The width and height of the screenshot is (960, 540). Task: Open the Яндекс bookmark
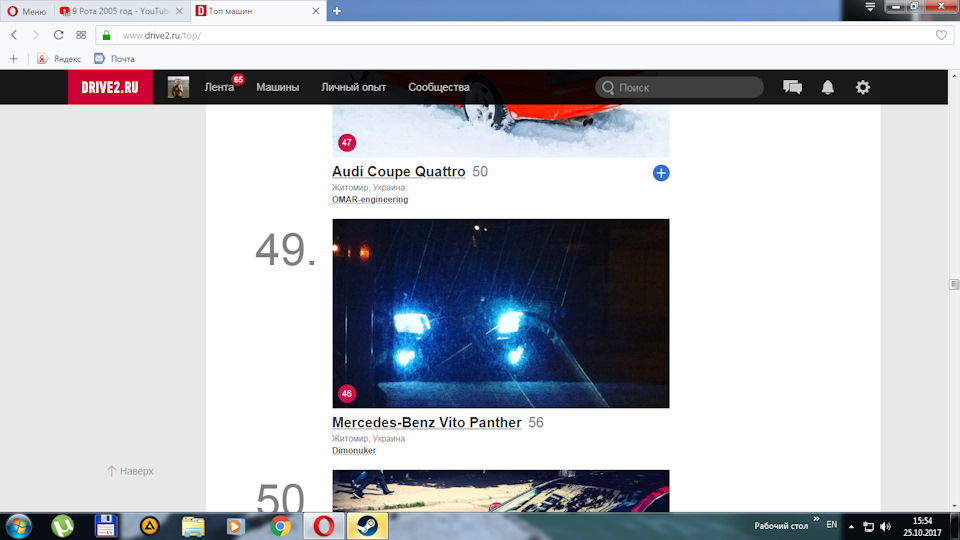[x=59, y=59]
